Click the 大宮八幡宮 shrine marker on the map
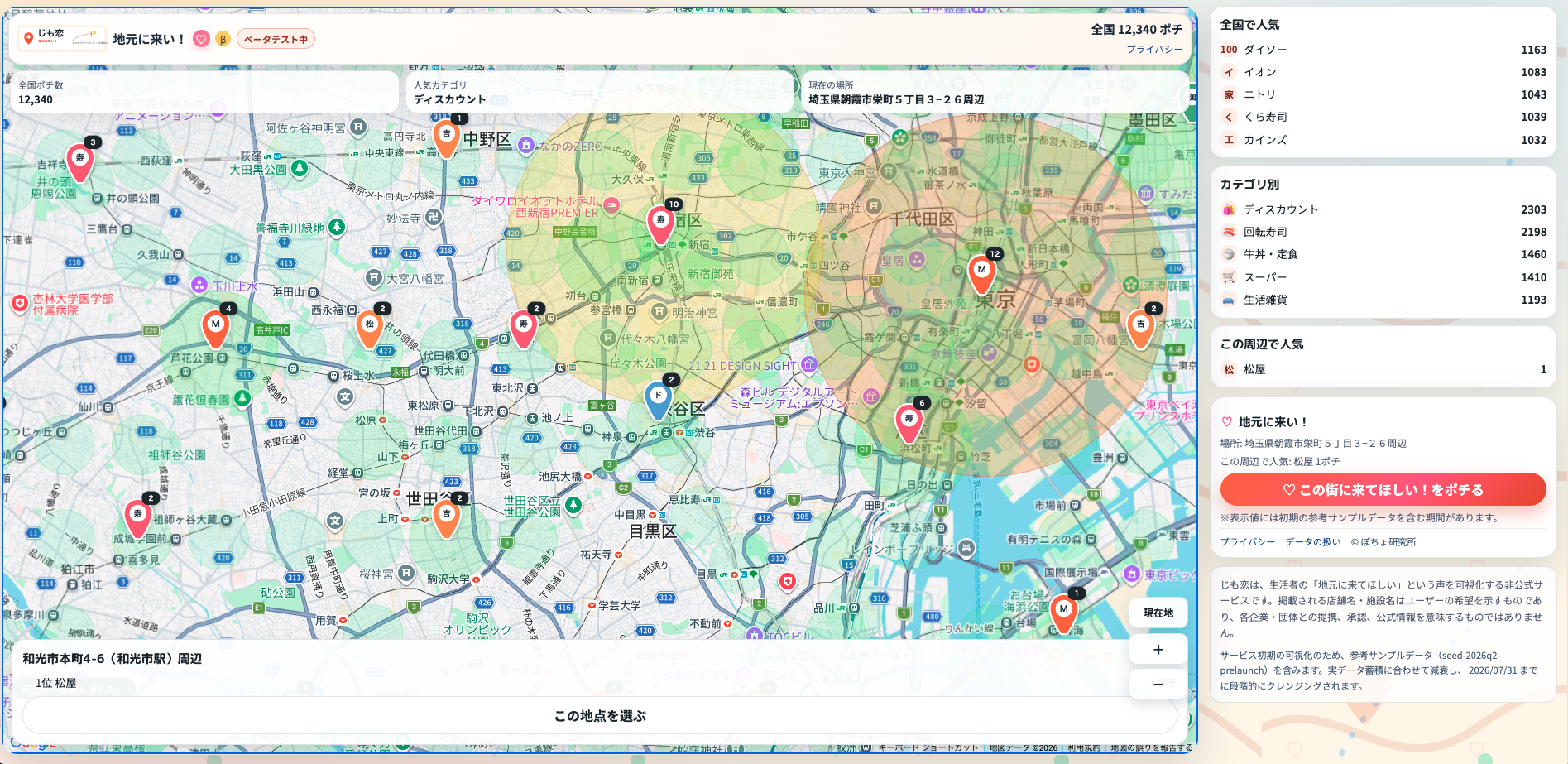The image size is (1568, 764). tap(375, 277)
